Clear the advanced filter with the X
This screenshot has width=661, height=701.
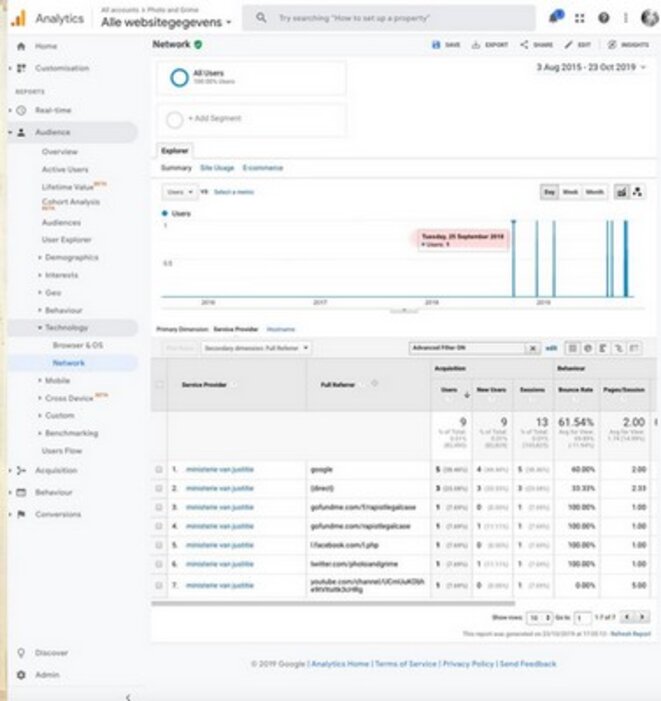click(533, 348)
